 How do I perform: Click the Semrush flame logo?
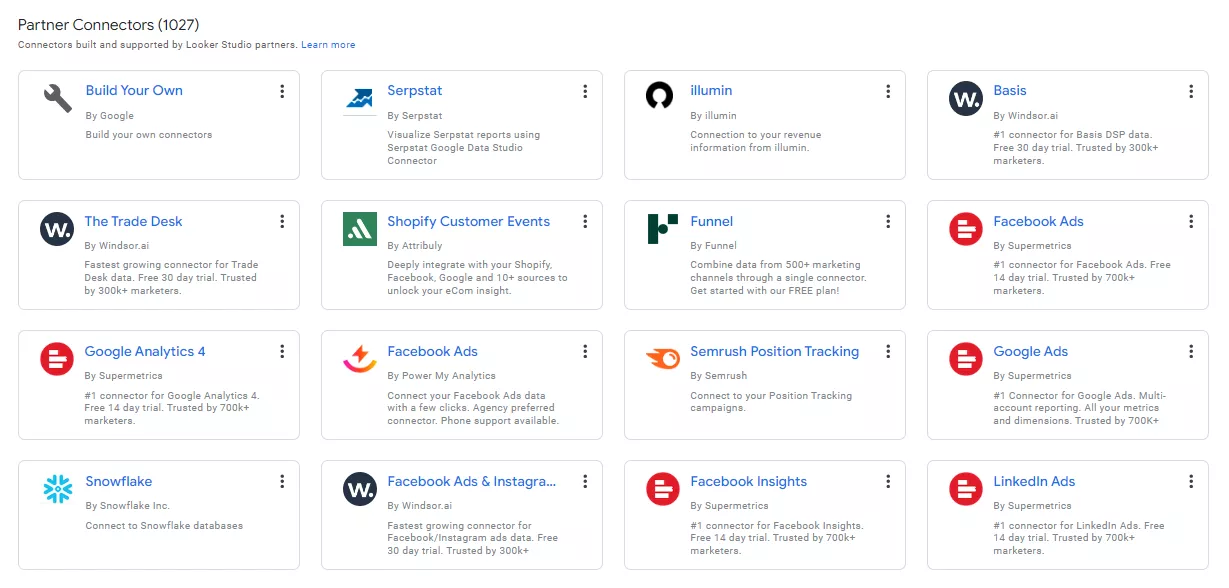pyautogui.click(x=662, y=358)
